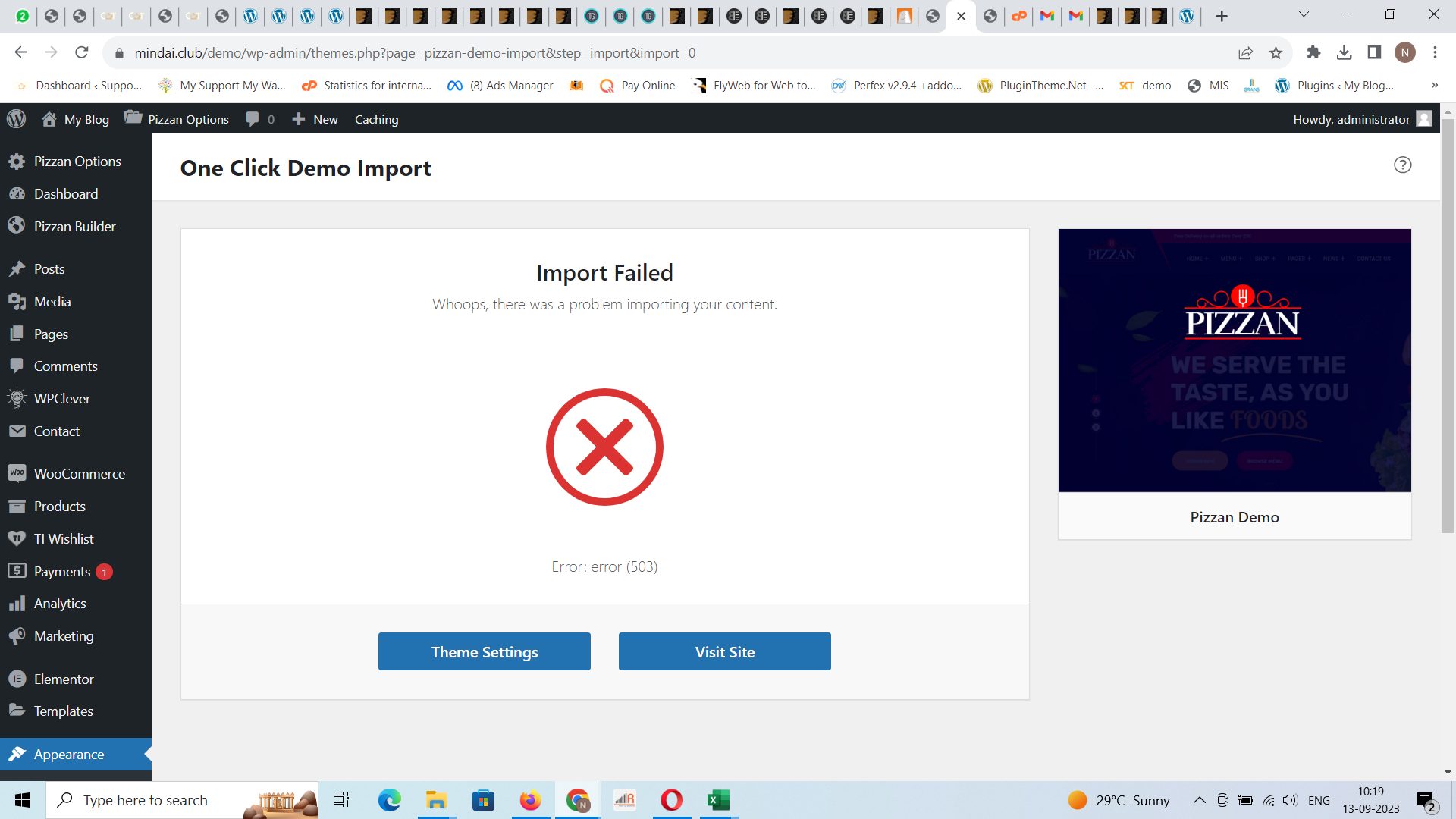Open the browser extensions puzzle icon
The height and width of the screenshot is (819, 1456).
coord(1313,52)
